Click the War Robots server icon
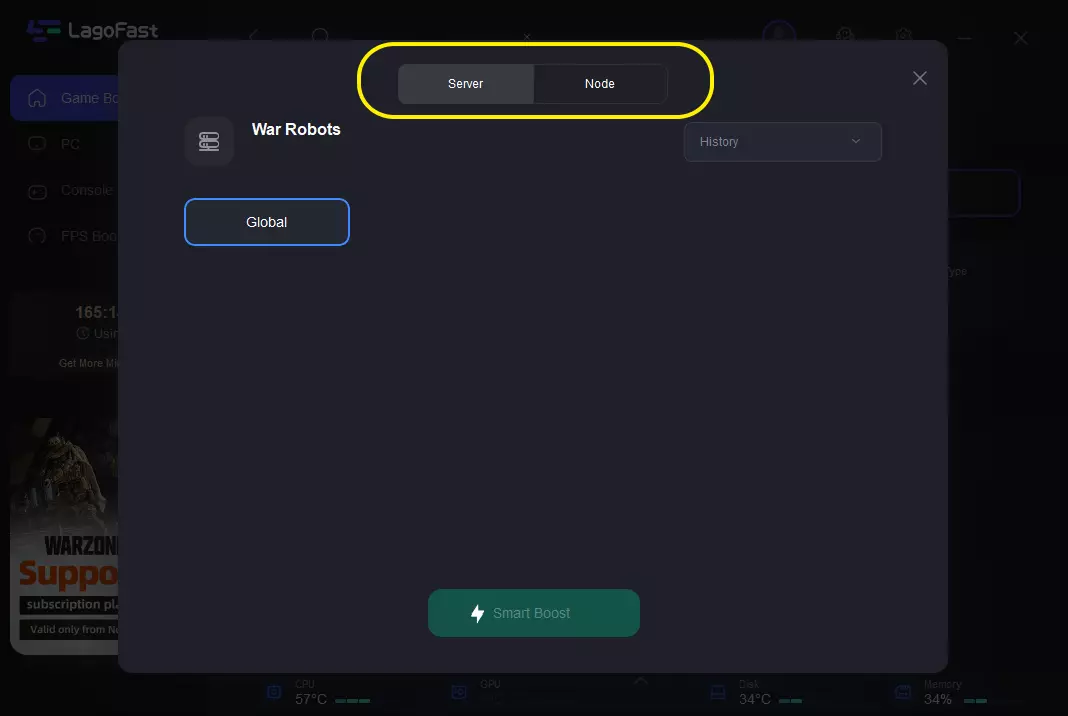The width and height of the screenshot is (1068, 716). (209, 141)
